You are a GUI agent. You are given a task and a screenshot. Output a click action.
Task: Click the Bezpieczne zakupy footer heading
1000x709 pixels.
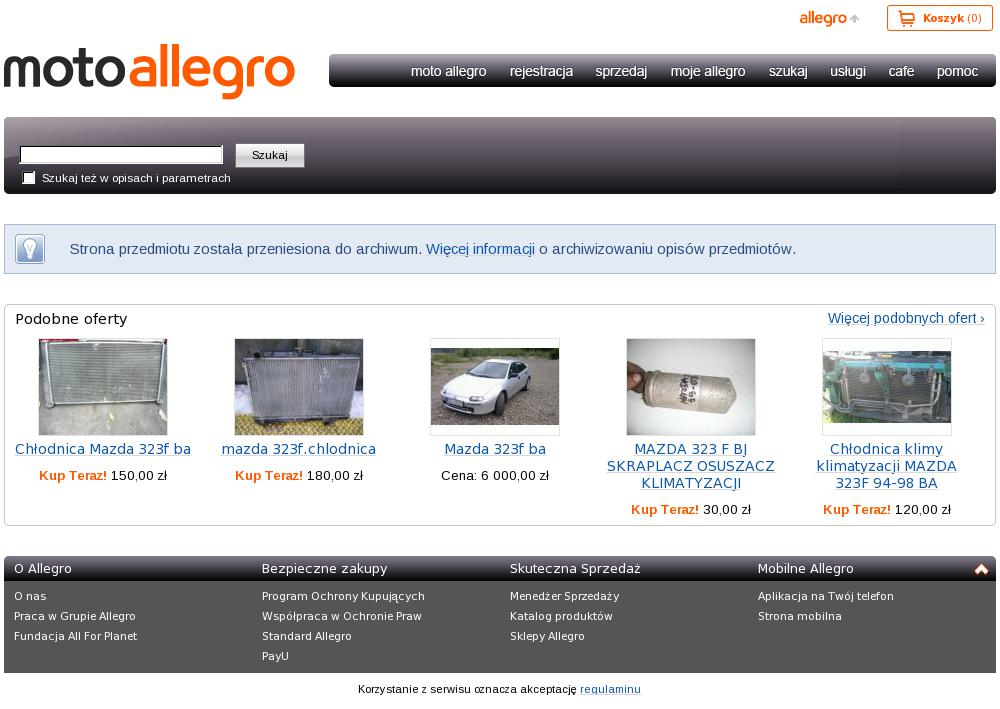(325, 569)
